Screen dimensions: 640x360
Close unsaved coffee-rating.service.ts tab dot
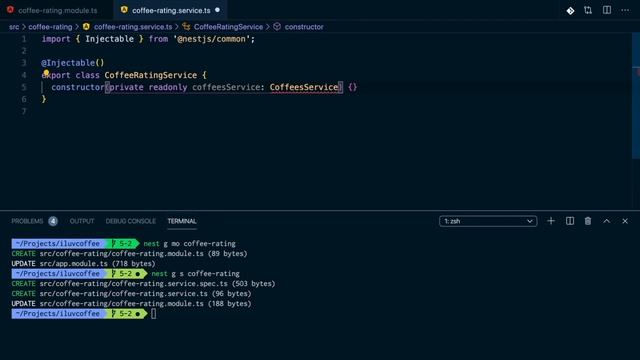click(x=218, y=10)
